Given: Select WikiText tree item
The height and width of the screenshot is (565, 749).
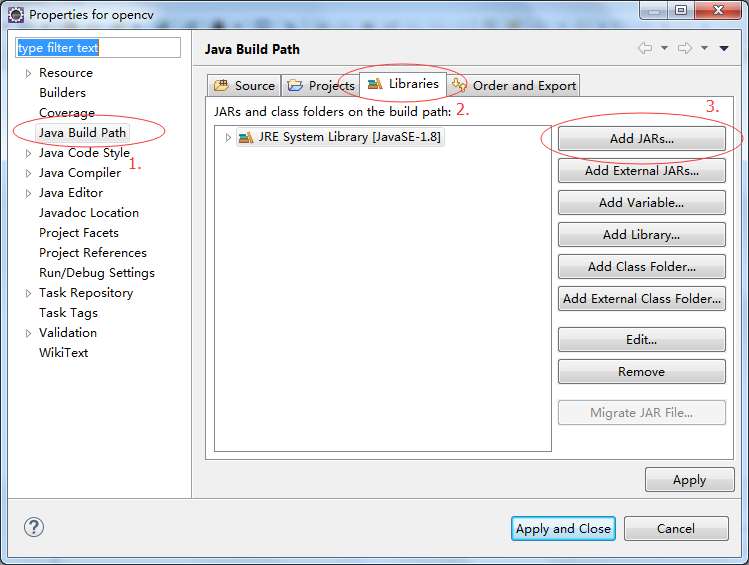Looking at the screenshot, I should [64, 353].
